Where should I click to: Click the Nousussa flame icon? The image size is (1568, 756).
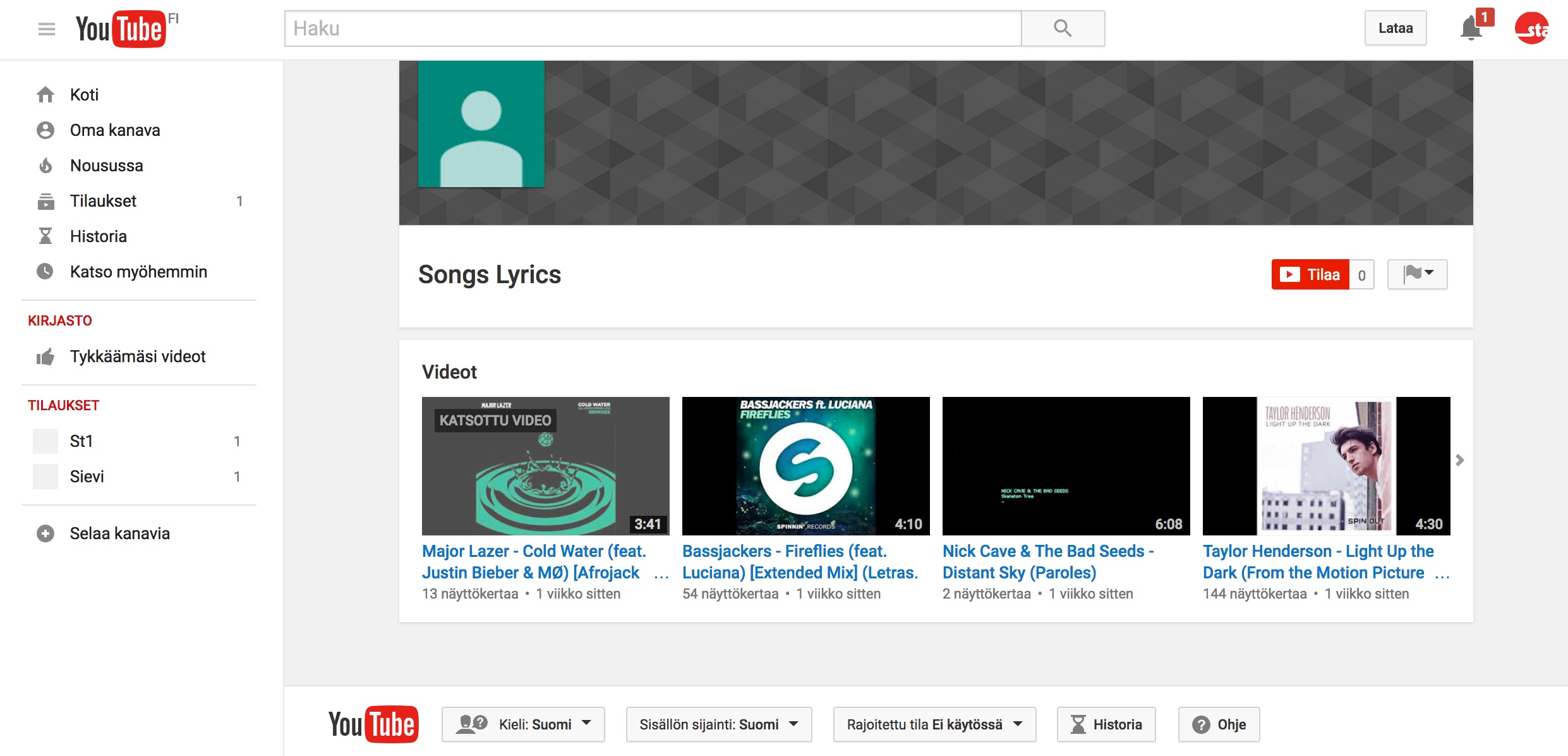pyautogui.click(x=45, y=166)
